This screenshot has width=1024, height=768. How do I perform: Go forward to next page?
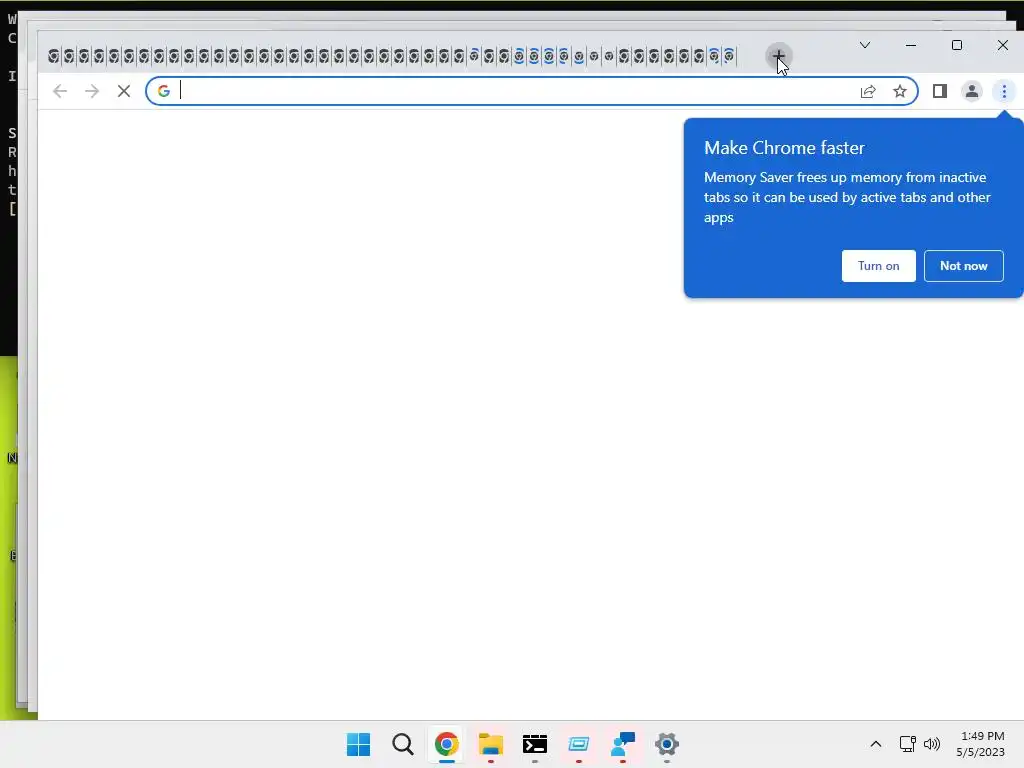tap(91, 91)
